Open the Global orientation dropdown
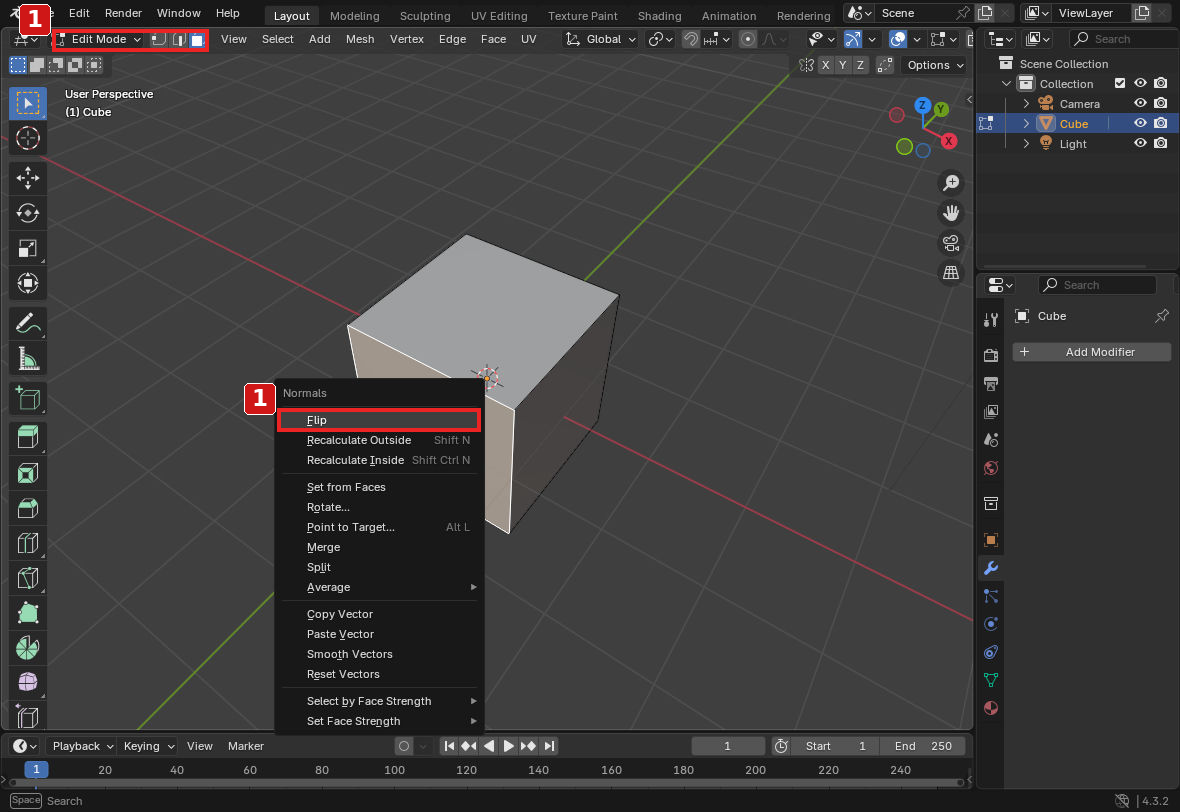Image resolution: width=1180 pixels, height=812 pixels. pos(601,39)
